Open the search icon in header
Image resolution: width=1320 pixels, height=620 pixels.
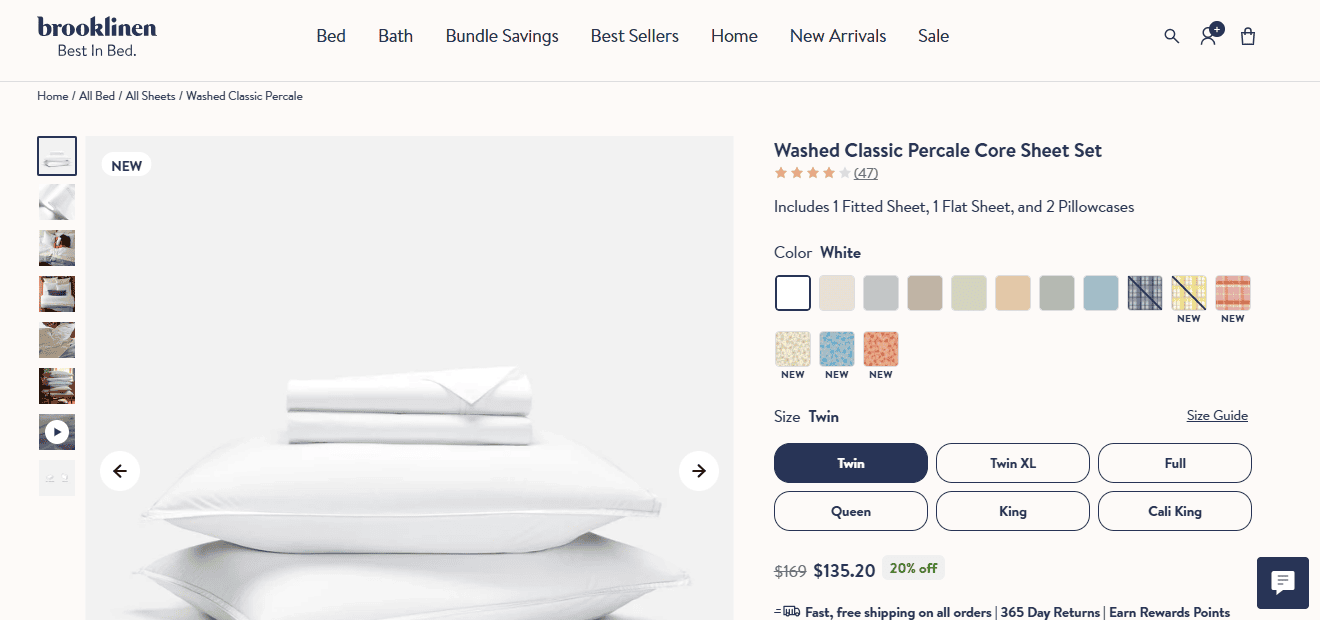pos(1172,36)
